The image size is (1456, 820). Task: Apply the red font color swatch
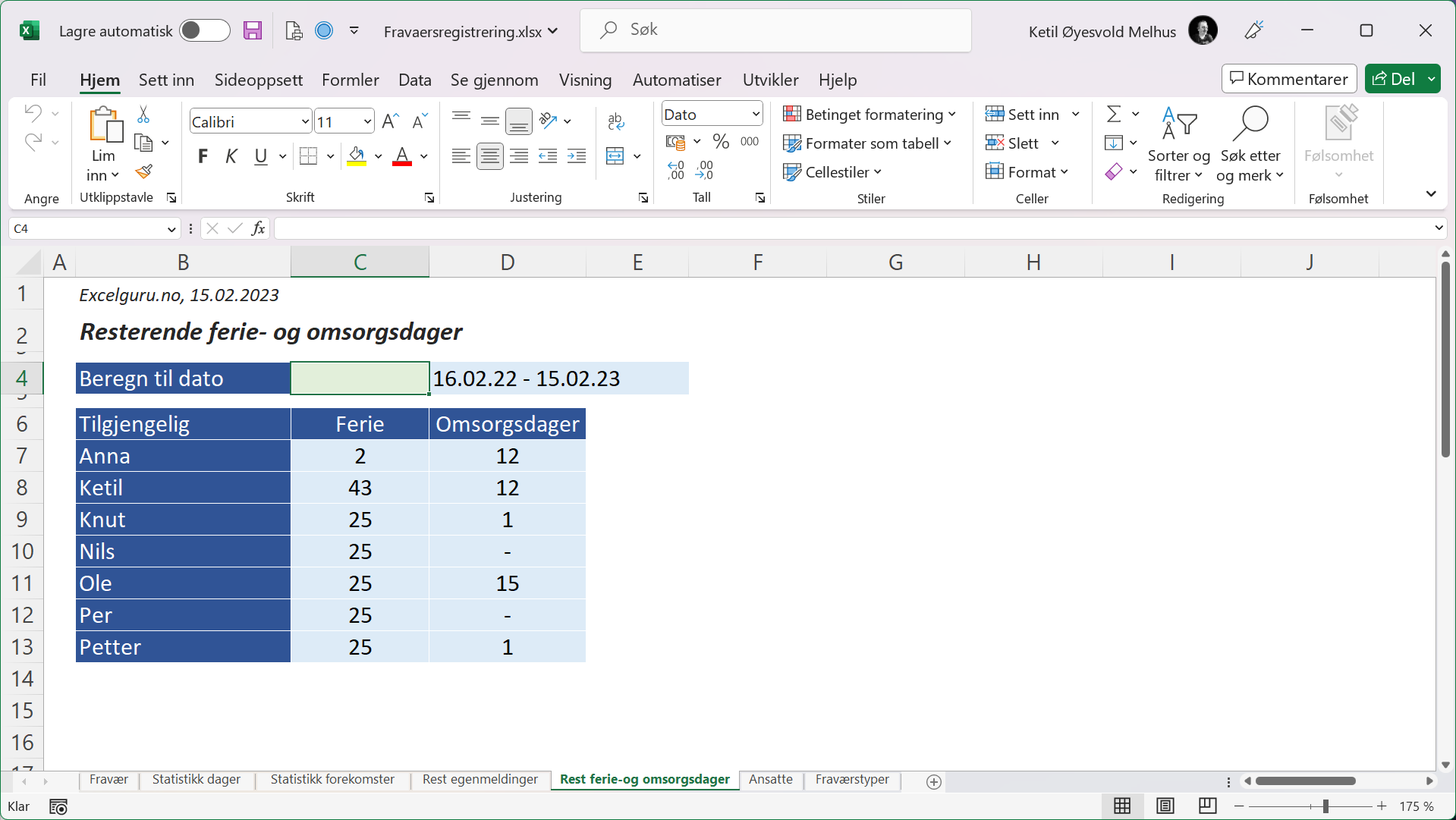402,157
